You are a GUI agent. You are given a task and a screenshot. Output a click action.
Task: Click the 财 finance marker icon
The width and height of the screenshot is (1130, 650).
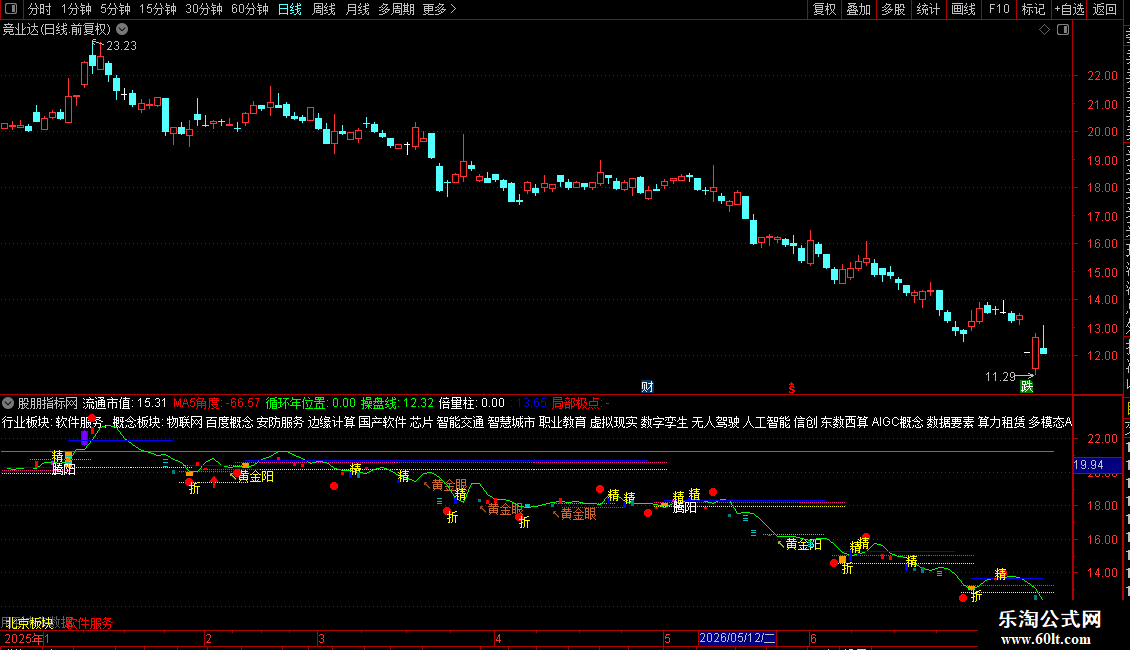(x=647, y=387)
